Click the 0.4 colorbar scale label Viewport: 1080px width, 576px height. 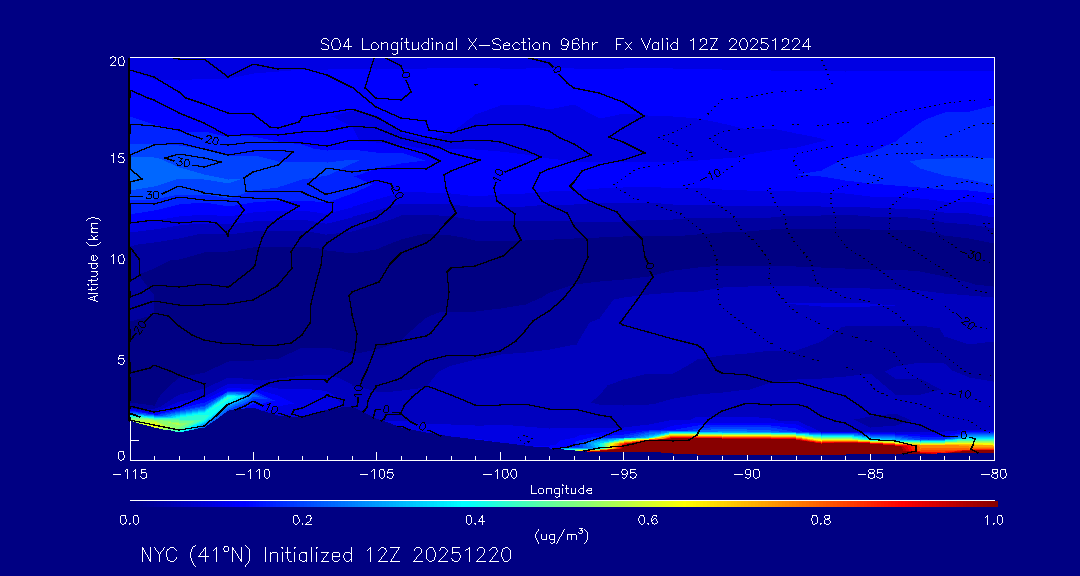475,520
